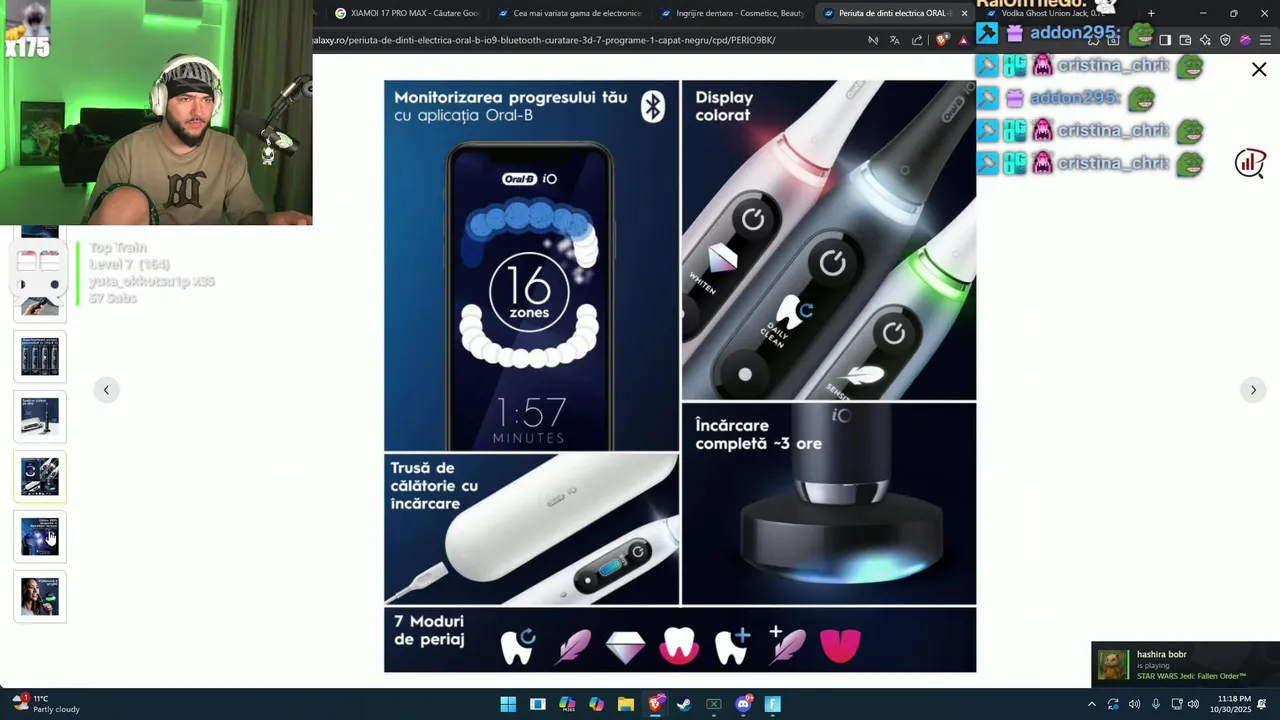Go to the previous product image
Viewport: 1280px width, 720px height.
106,390
